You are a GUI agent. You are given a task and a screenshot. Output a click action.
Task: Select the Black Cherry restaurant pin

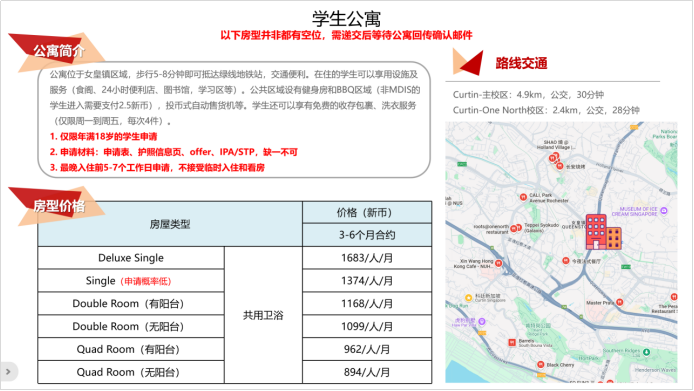(540, 364)
